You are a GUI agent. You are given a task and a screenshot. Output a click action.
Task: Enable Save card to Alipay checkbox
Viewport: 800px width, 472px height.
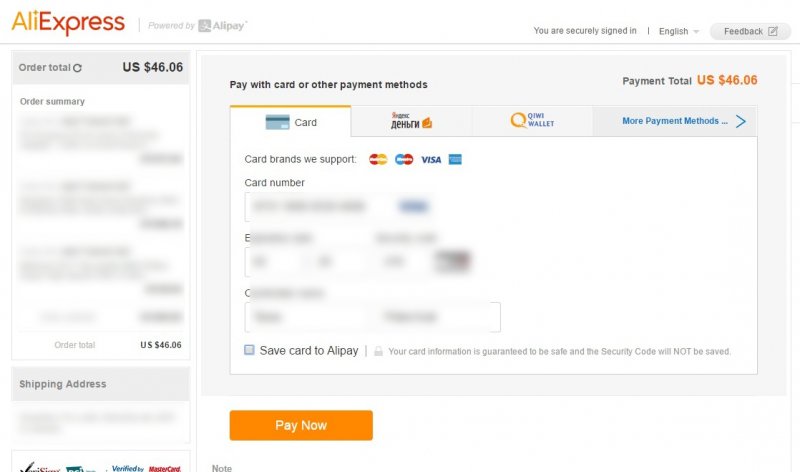(x=250, y=350)
